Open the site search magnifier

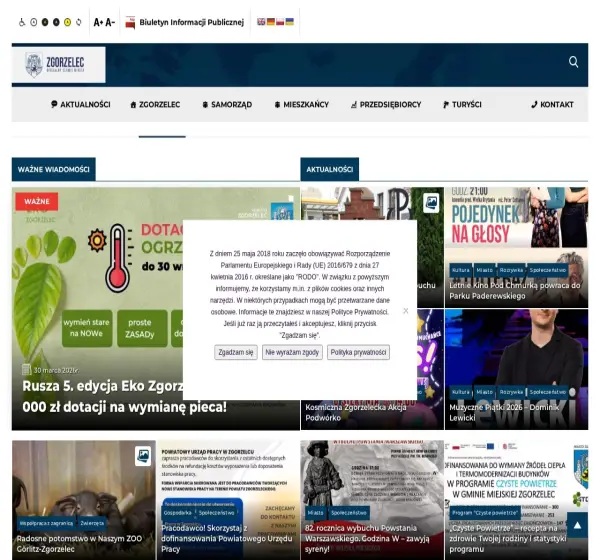click(573, 62)
